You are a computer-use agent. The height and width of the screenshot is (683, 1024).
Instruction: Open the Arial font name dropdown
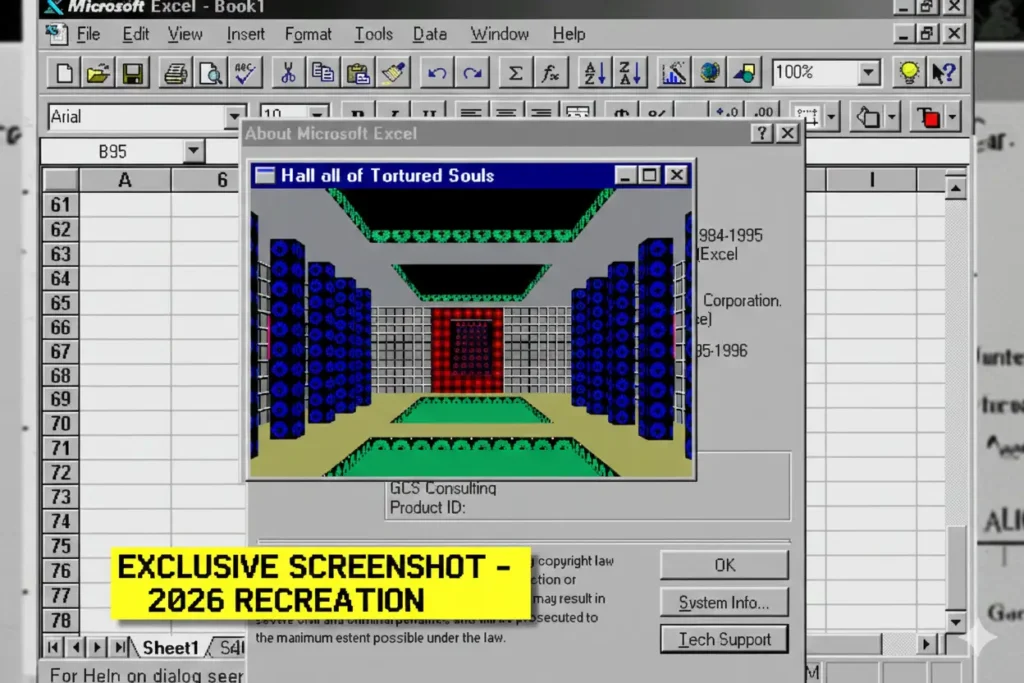236,117
